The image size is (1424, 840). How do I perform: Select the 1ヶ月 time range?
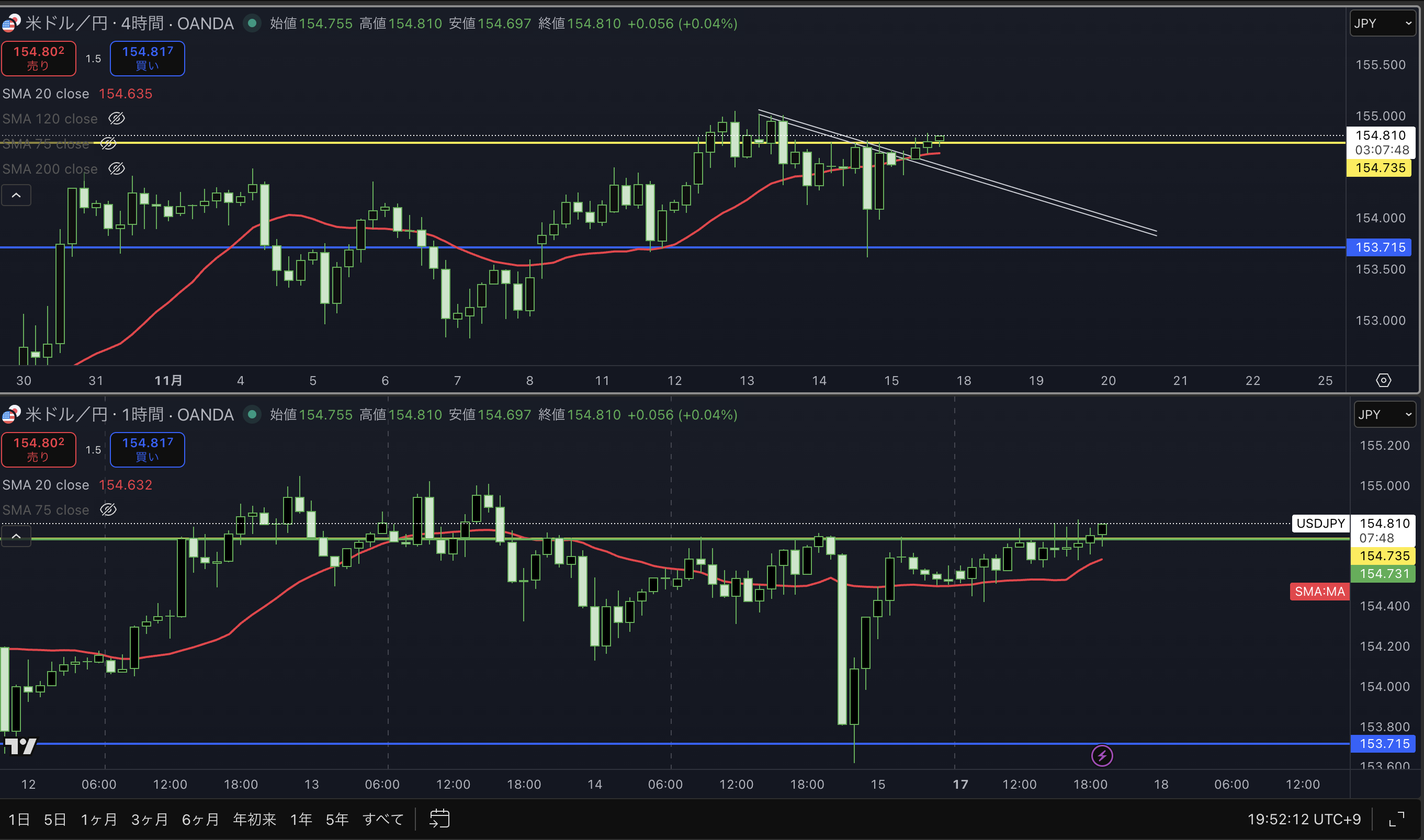click(x=99, y=819)
